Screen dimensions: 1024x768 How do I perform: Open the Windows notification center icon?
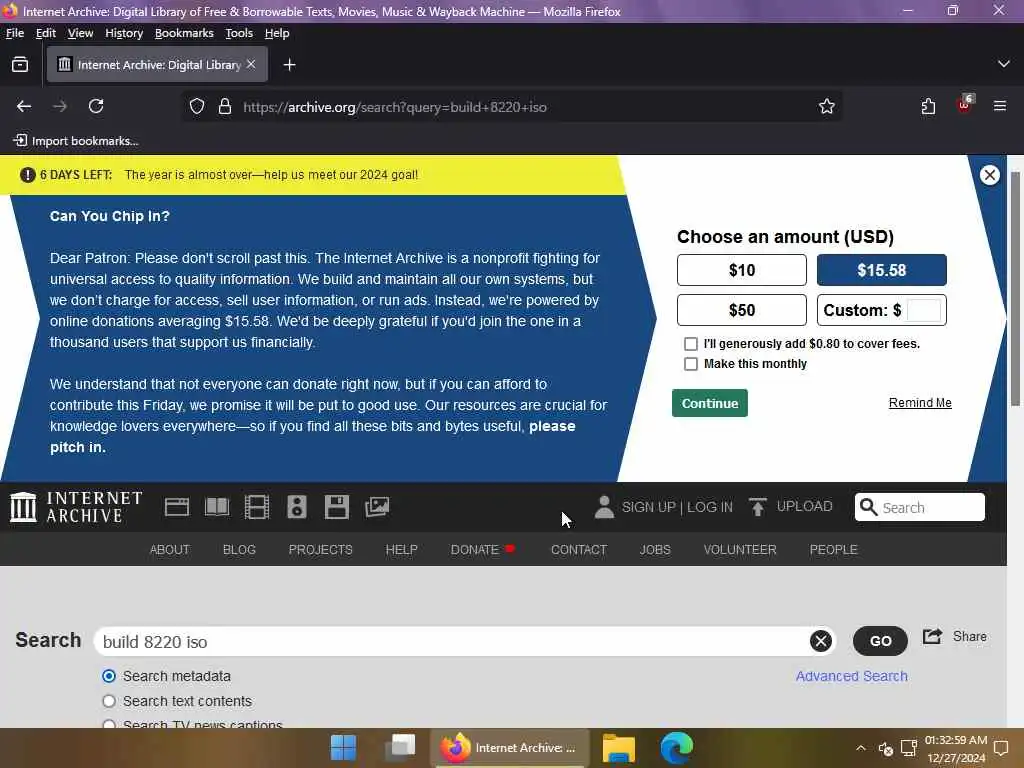click(x=1000, y=747)
